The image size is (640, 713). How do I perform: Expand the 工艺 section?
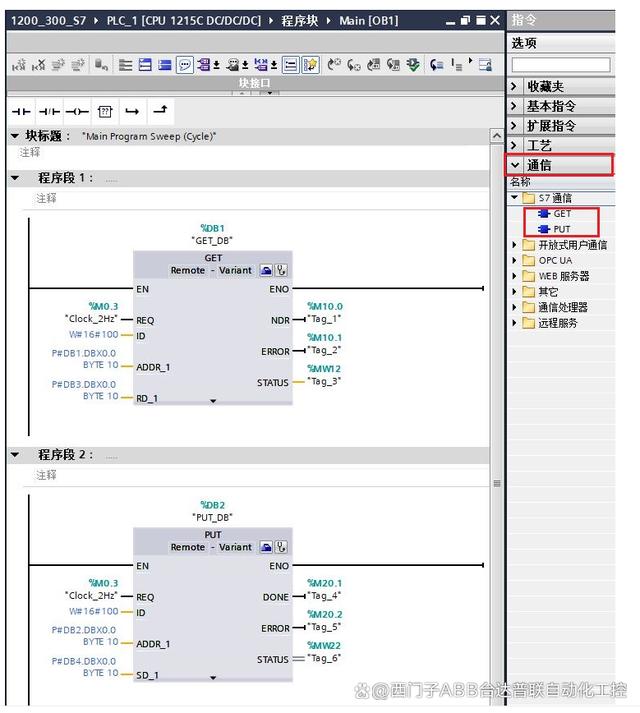514,146
